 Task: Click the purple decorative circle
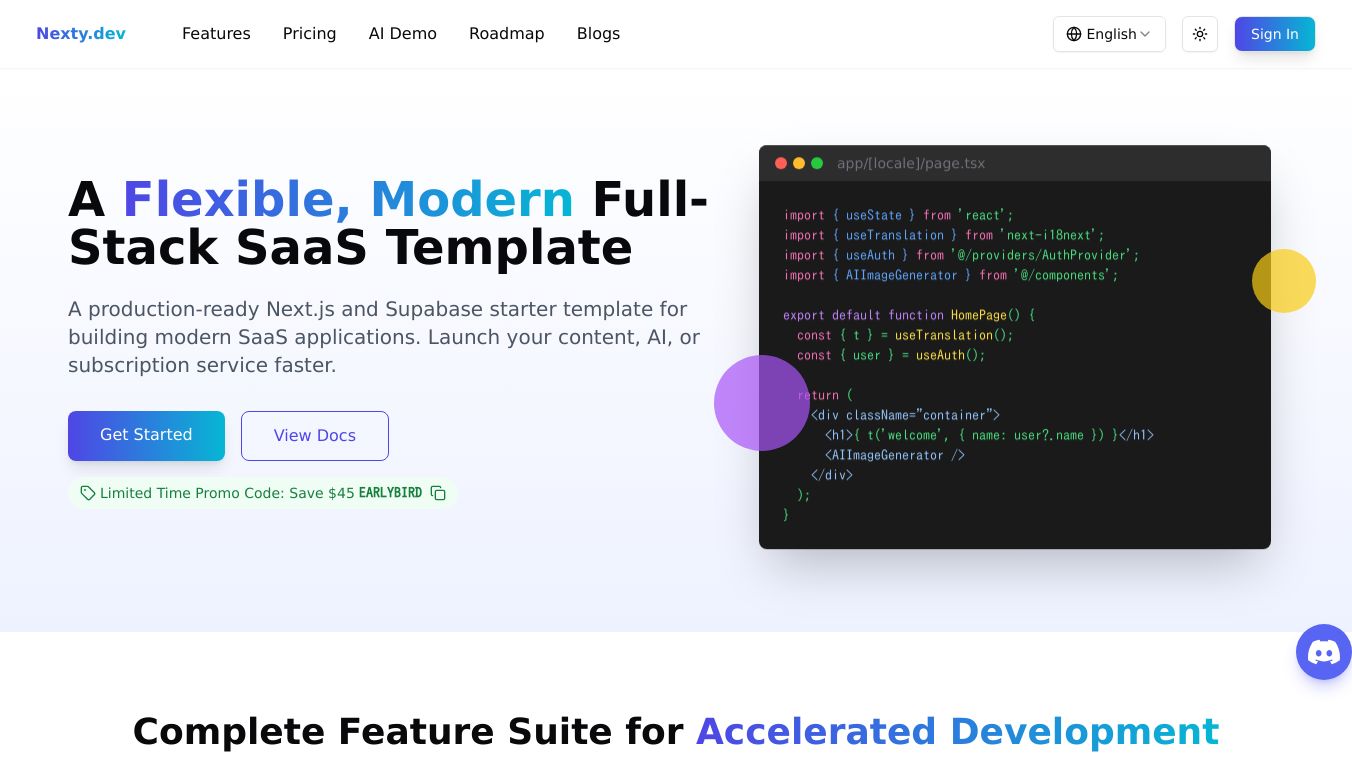(x=762, y=403)
